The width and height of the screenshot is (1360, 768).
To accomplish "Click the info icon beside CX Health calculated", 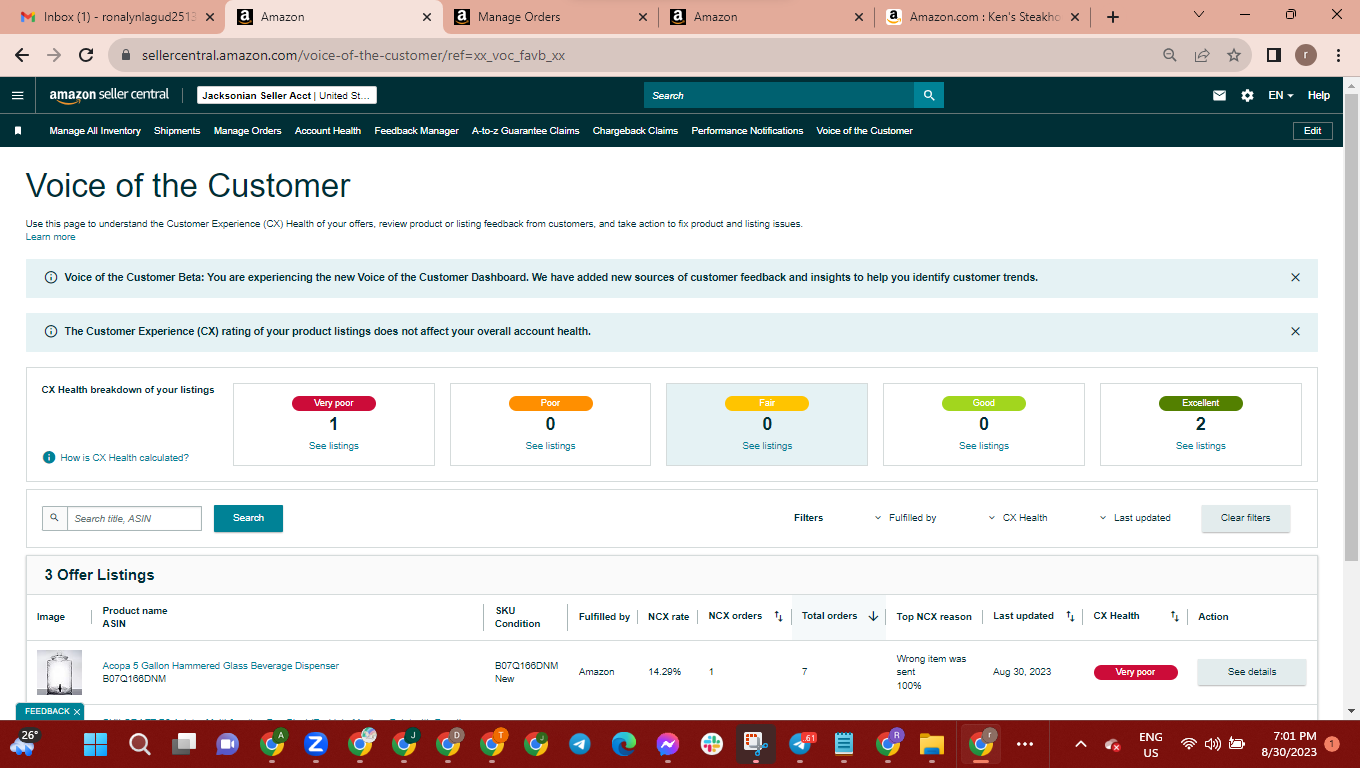I will pyautogui.click(x=49, y=457).
